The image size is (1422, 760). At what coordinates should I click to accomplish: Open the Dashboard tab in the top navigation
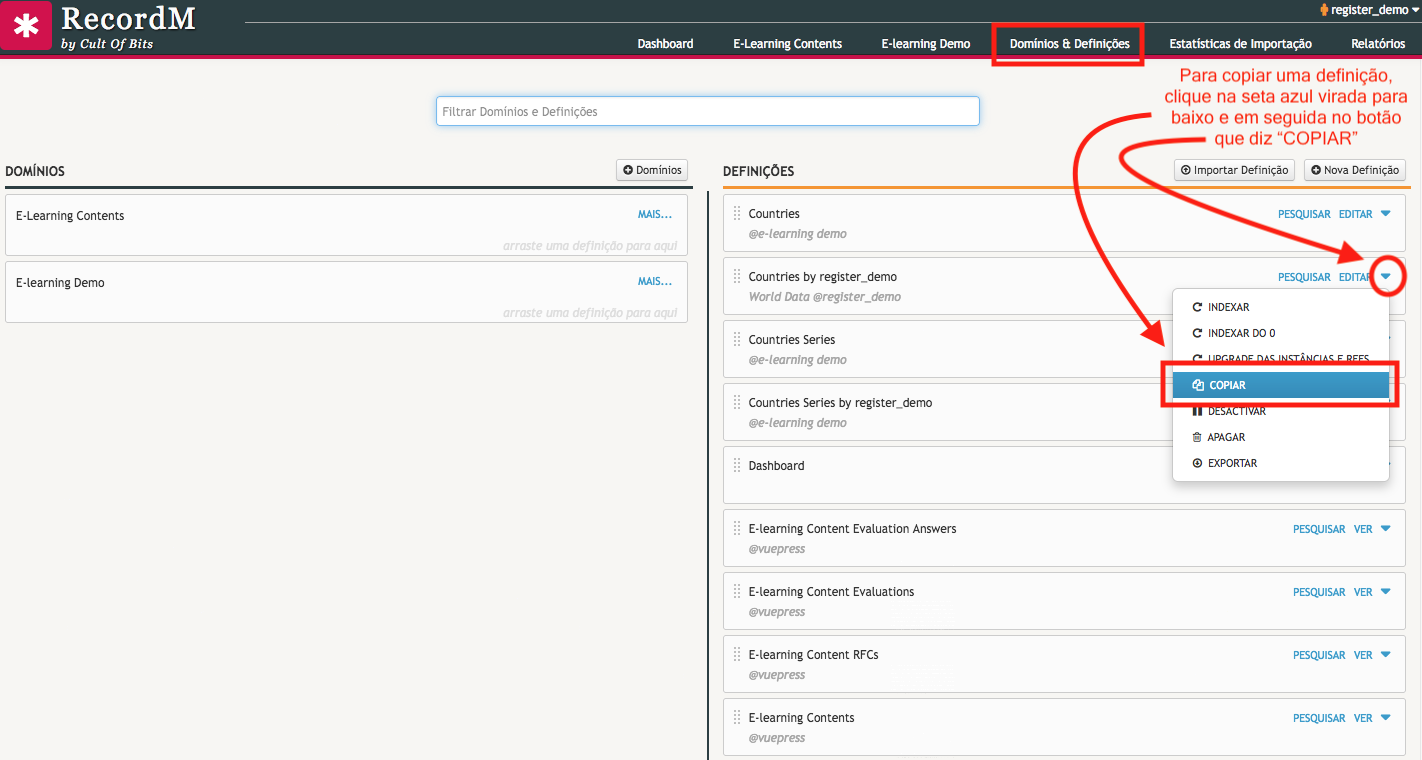[x=665, y=44]
